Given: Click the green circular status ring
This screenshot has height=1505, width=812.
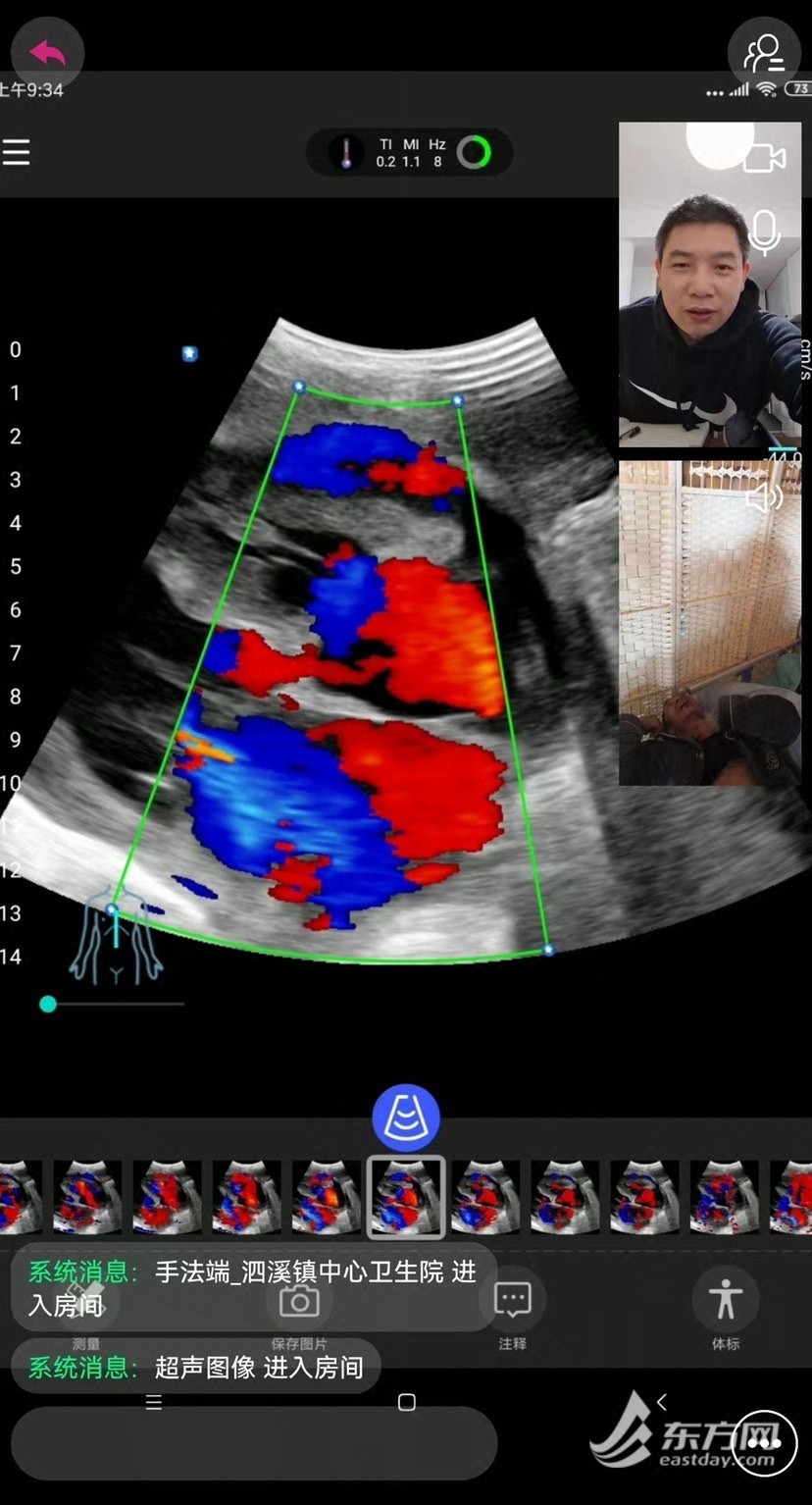Looking at the screenshot, I should tap(474, 153).
